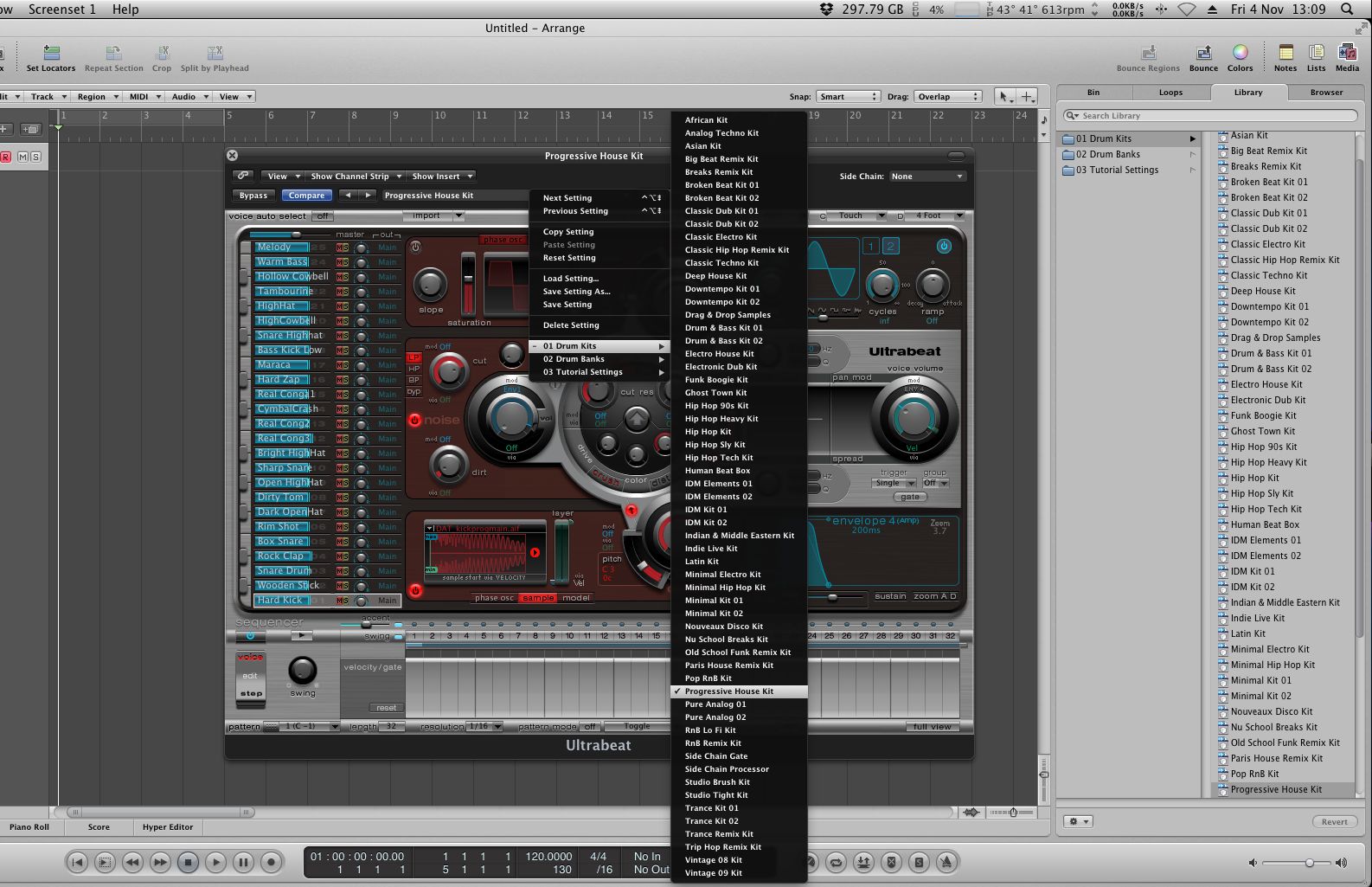Screen dimensions: 1372x887
Task: Click the Media toolbar icon
Action: tap(1347, 53)
